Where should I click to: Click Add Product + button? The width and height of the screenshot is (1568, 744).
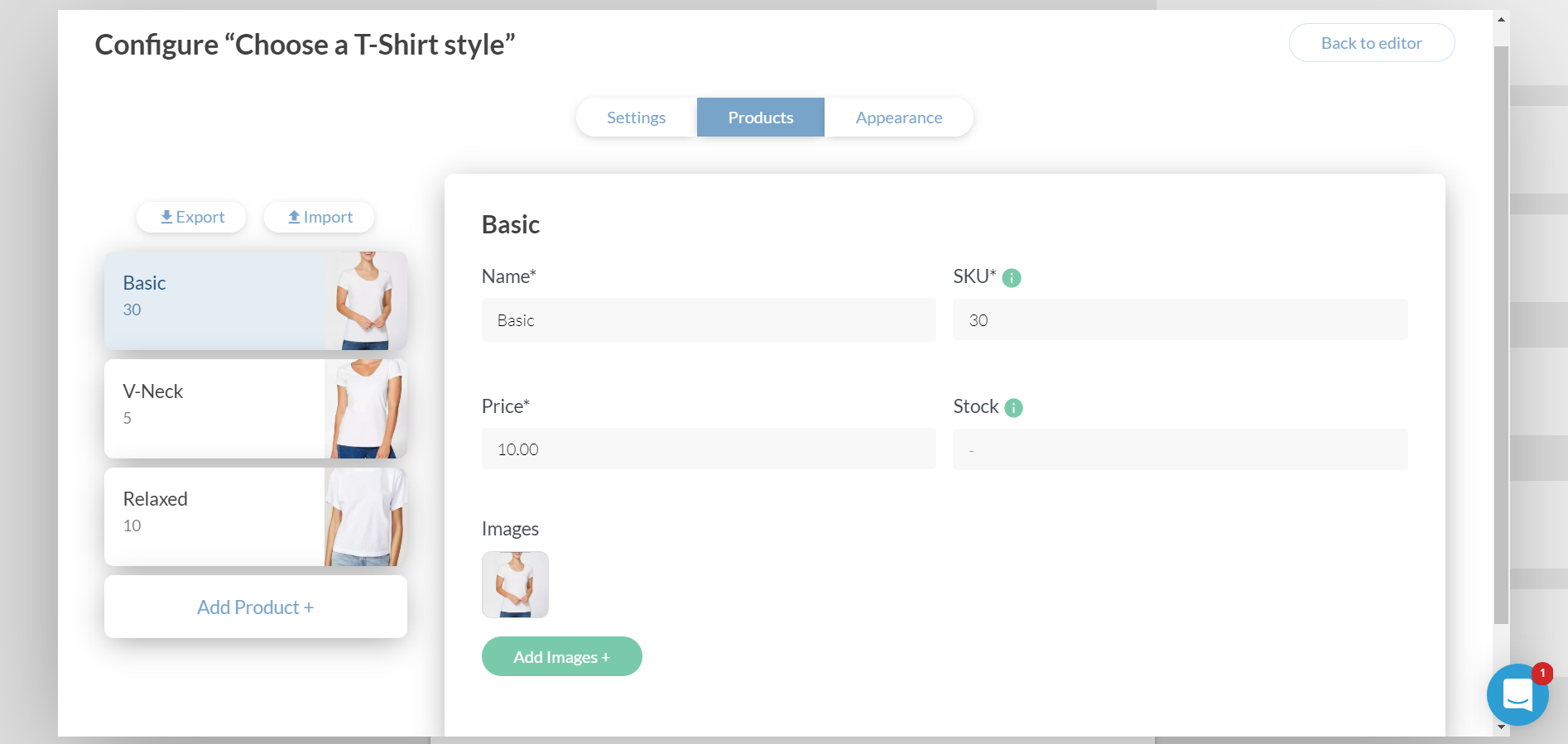(x=255, y=607)
